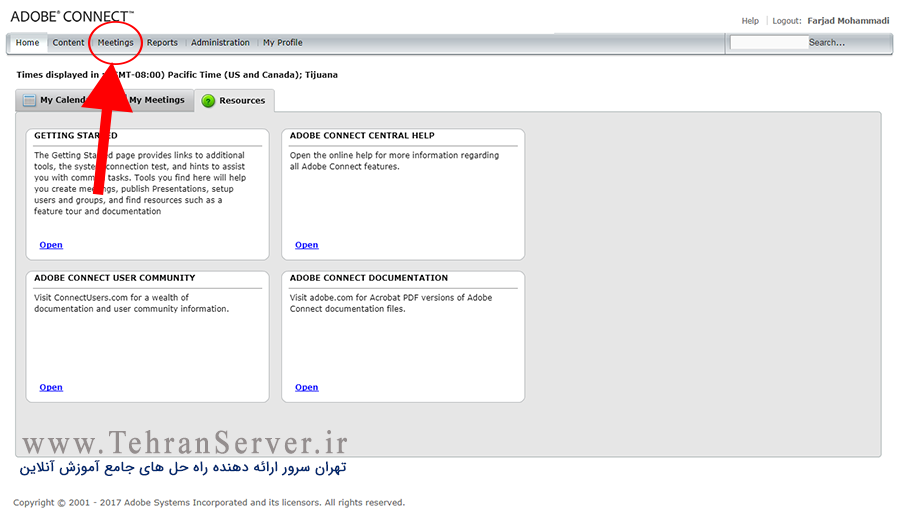
Task: Open the Adobe Connect User Community link
Action: click(51, 387)
